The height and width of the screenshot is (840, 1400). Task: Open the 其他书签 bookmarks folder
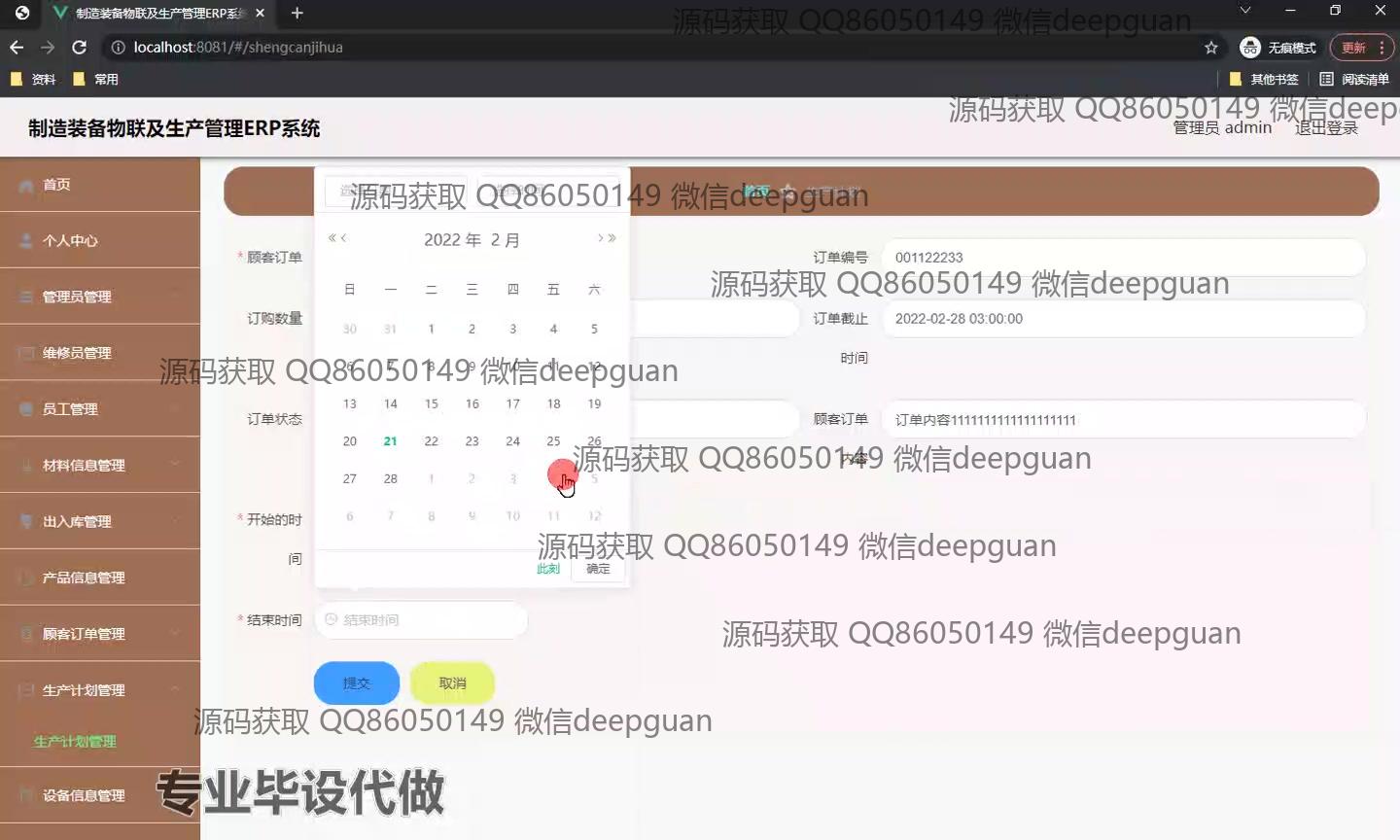point(1264,79)
